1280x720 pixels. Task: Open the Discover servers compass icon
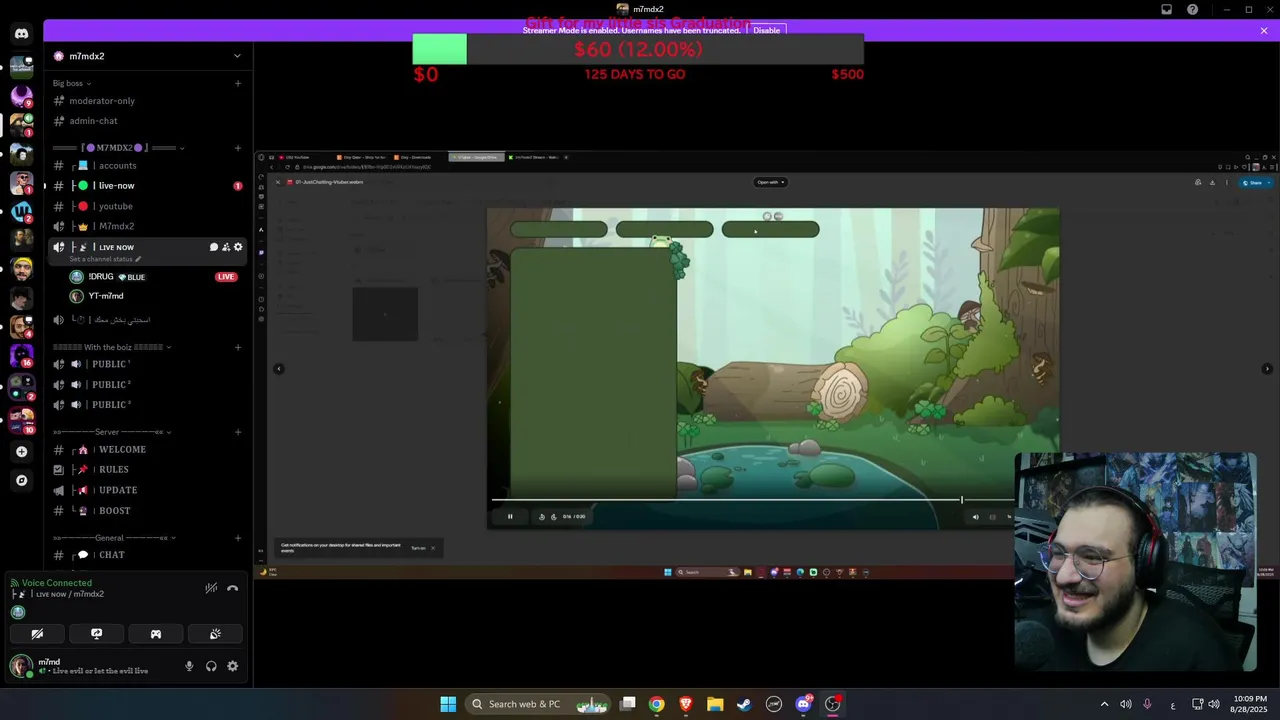tap(21, 480)
